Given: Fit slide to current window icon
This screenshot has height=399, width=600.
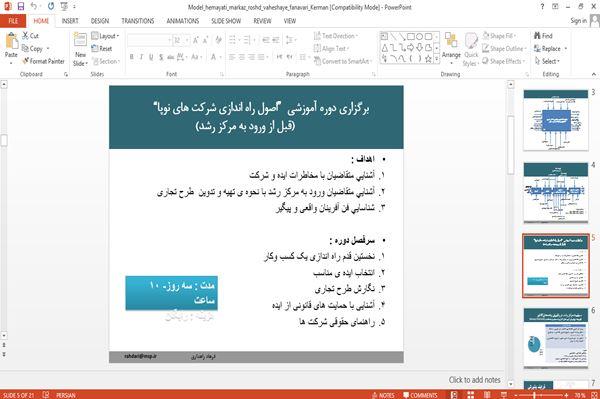Looking at the screenshot, I should [594, 395].
